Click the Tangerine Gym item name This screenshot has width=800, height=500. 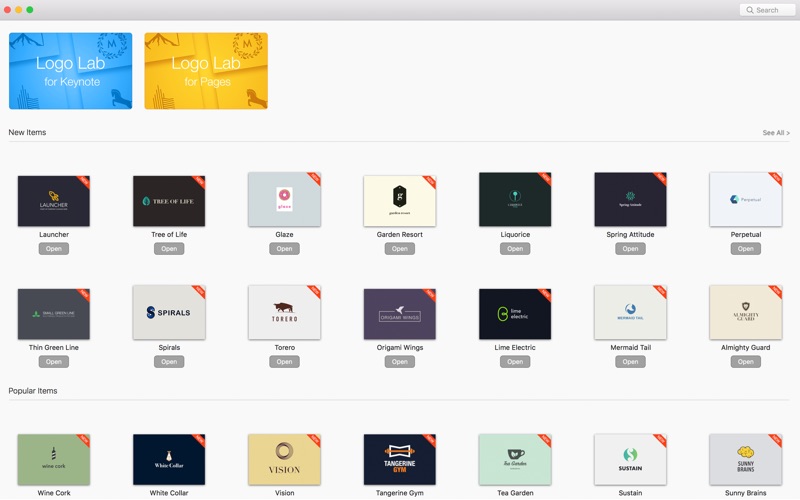coord(399,493)
